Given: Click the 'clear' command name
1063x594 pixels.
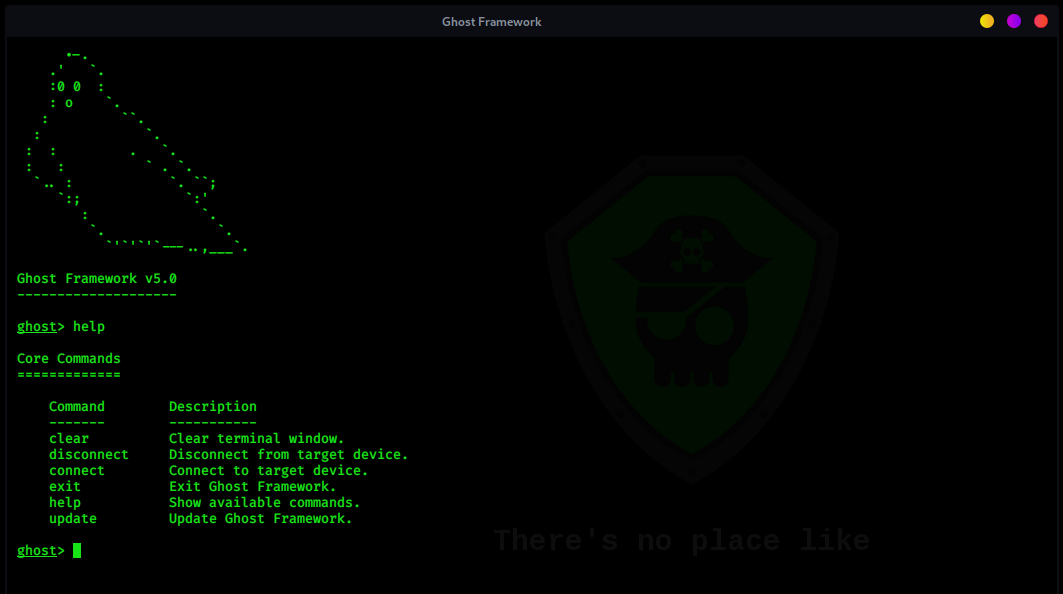Looking at the screenshot, I should coord(68,439).
